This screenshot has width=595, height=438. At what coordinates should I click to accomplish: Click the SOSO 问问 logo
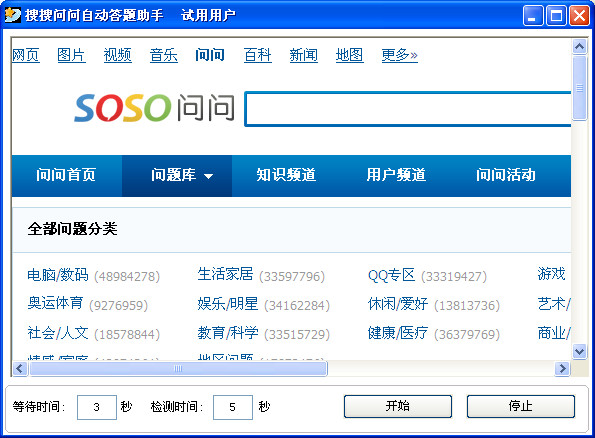click(154, 108)
